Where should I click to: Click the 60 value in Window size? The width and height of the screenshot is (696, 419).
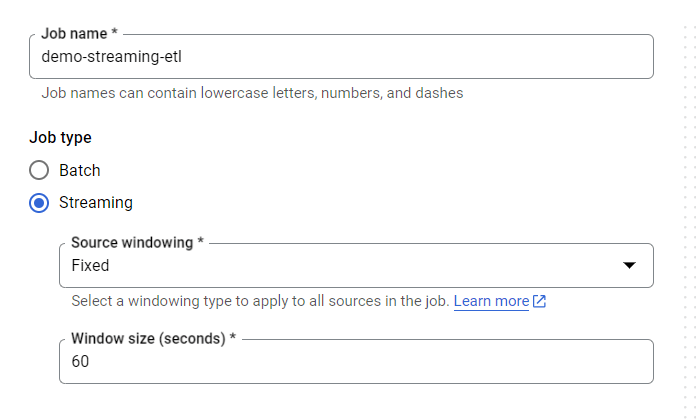click(x=80, y=362)
